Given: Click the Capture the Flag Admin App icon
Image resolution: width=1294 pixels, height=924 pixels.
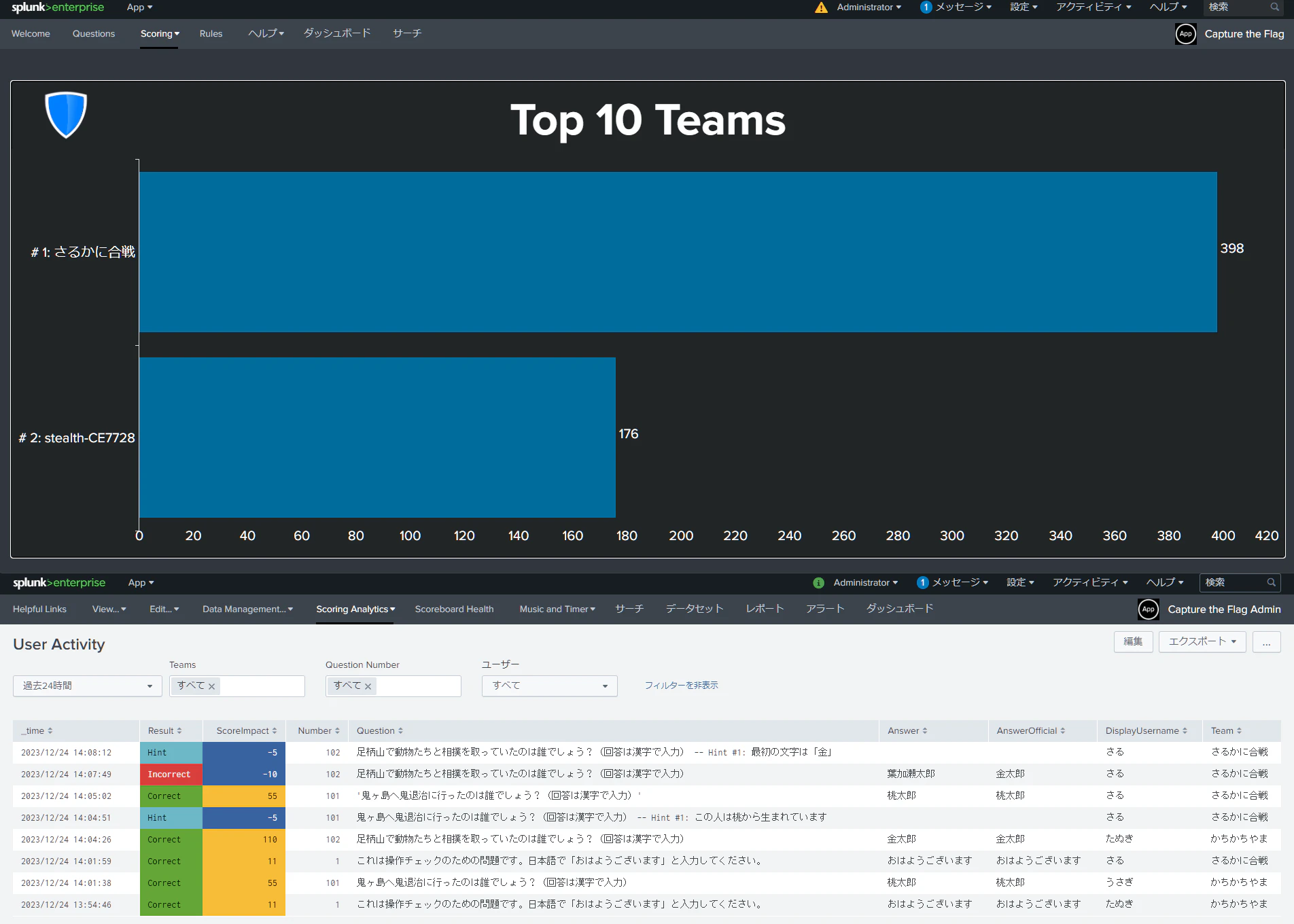Looking at the screenshot, I should click(1149, 609).
